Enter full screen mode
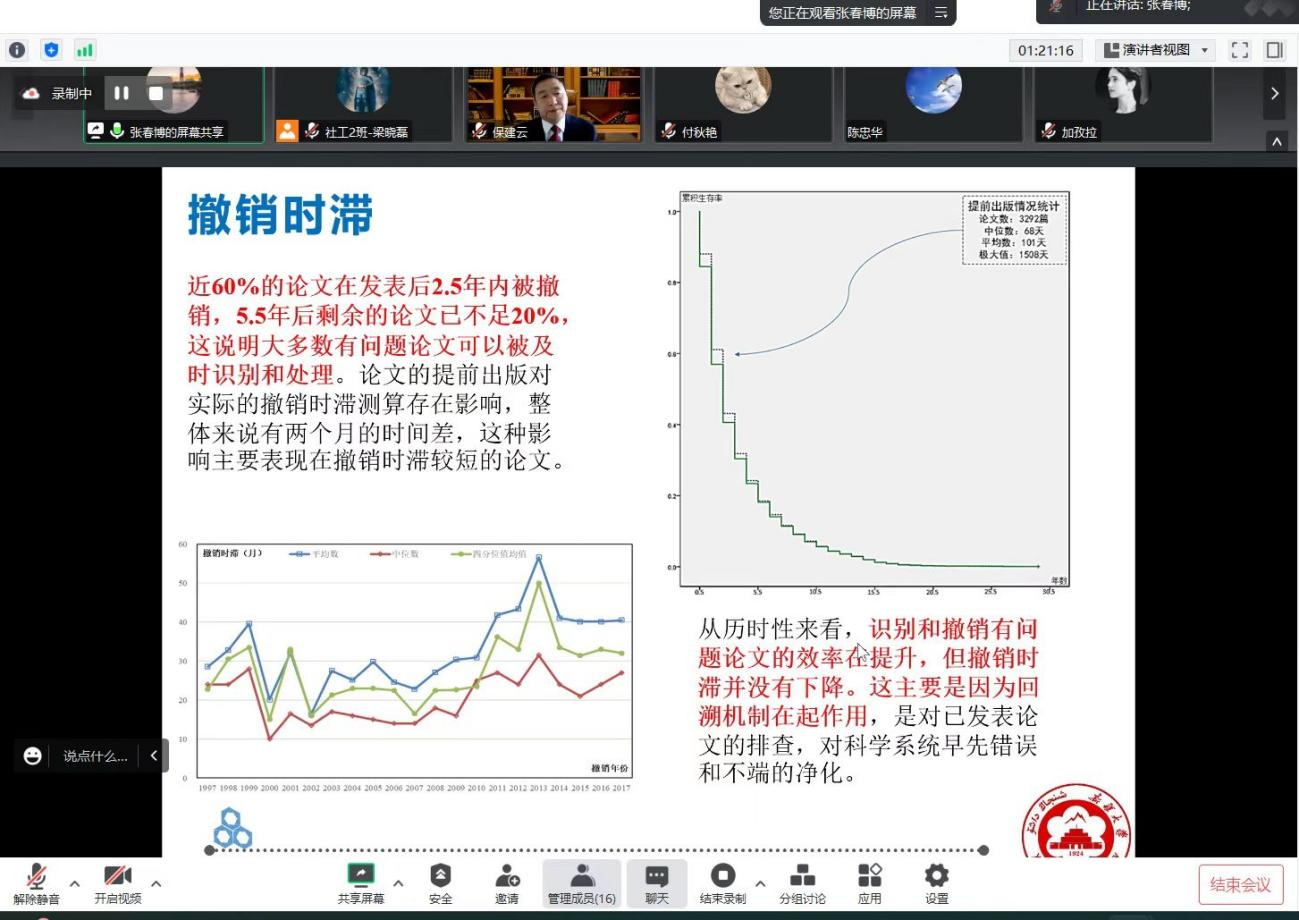Viewport: 1299px width, 920px height. pos(1240,50)
